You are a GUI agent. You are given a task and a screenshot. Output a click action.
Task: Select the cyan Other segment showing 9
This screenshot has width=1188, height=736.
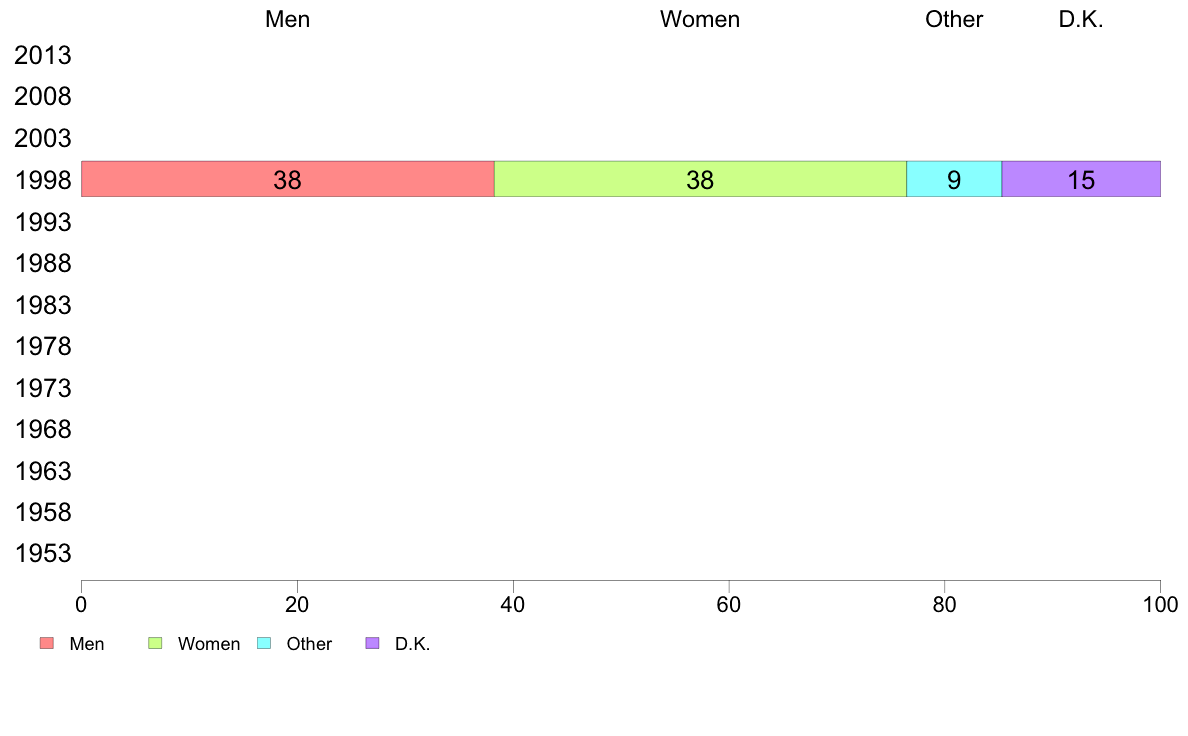point(954,179)
